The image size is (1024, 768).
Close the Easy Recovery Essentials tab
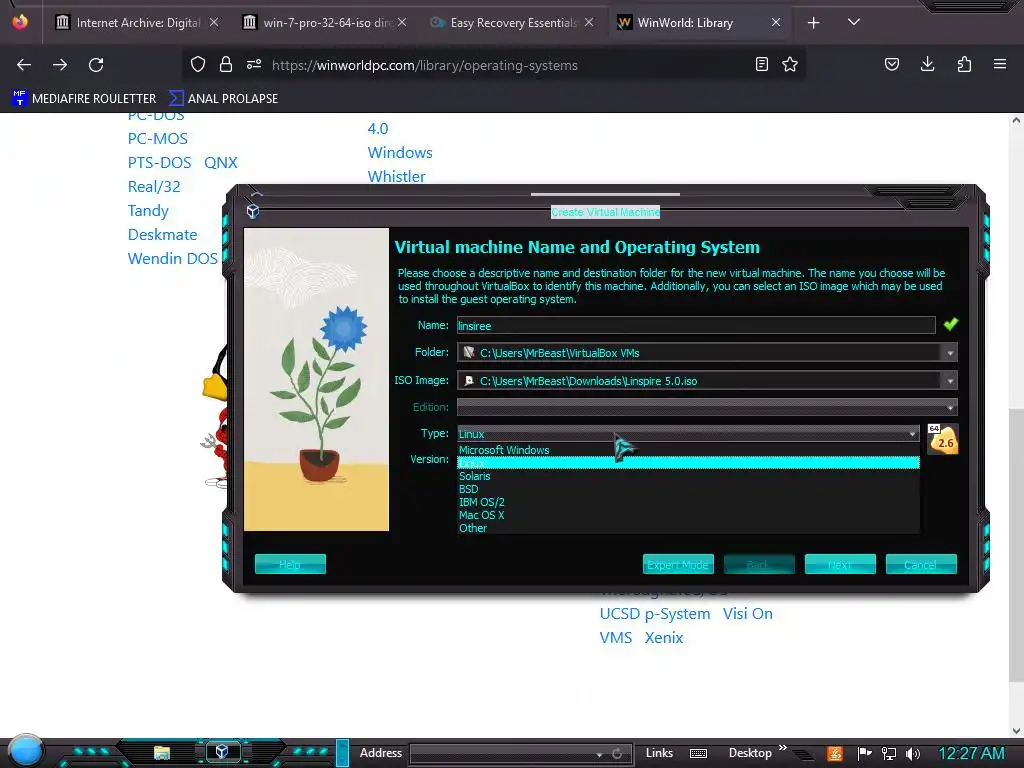click(589, 23)
